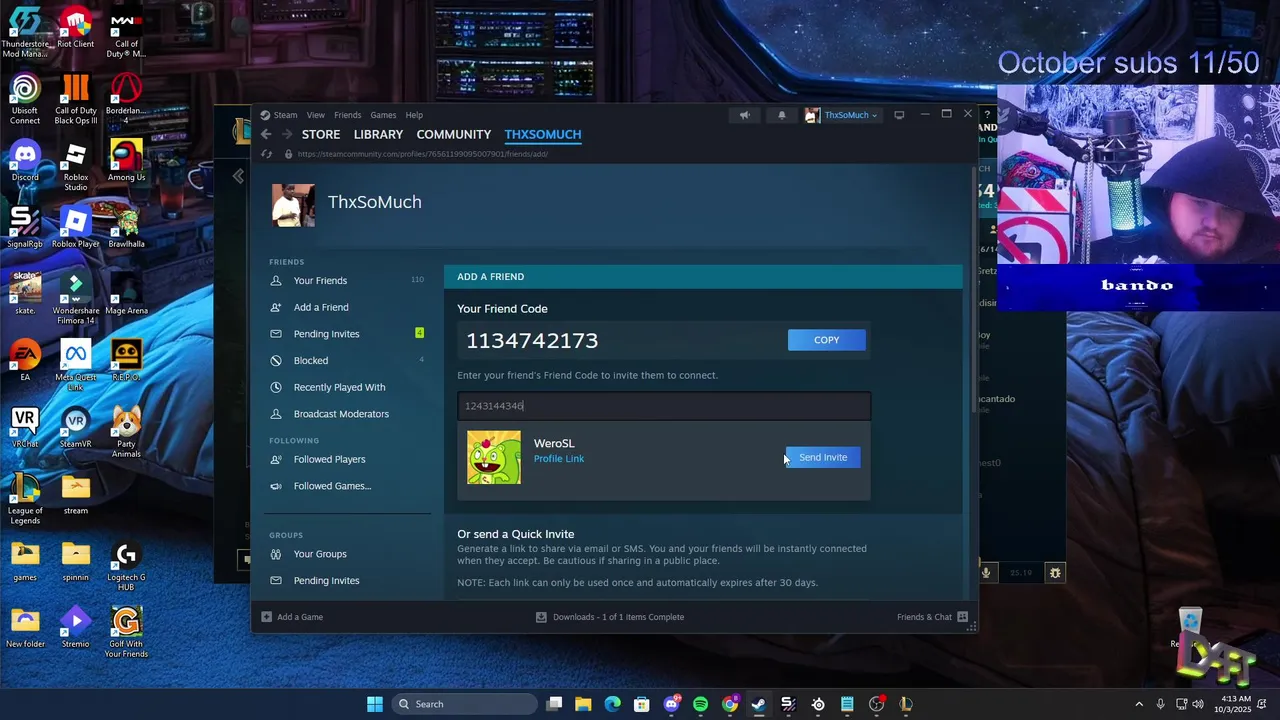Open Steam notifications bell icon
Image resolution: width=1280 pixels, height=720 pixels.
click(x=782, y=115)
